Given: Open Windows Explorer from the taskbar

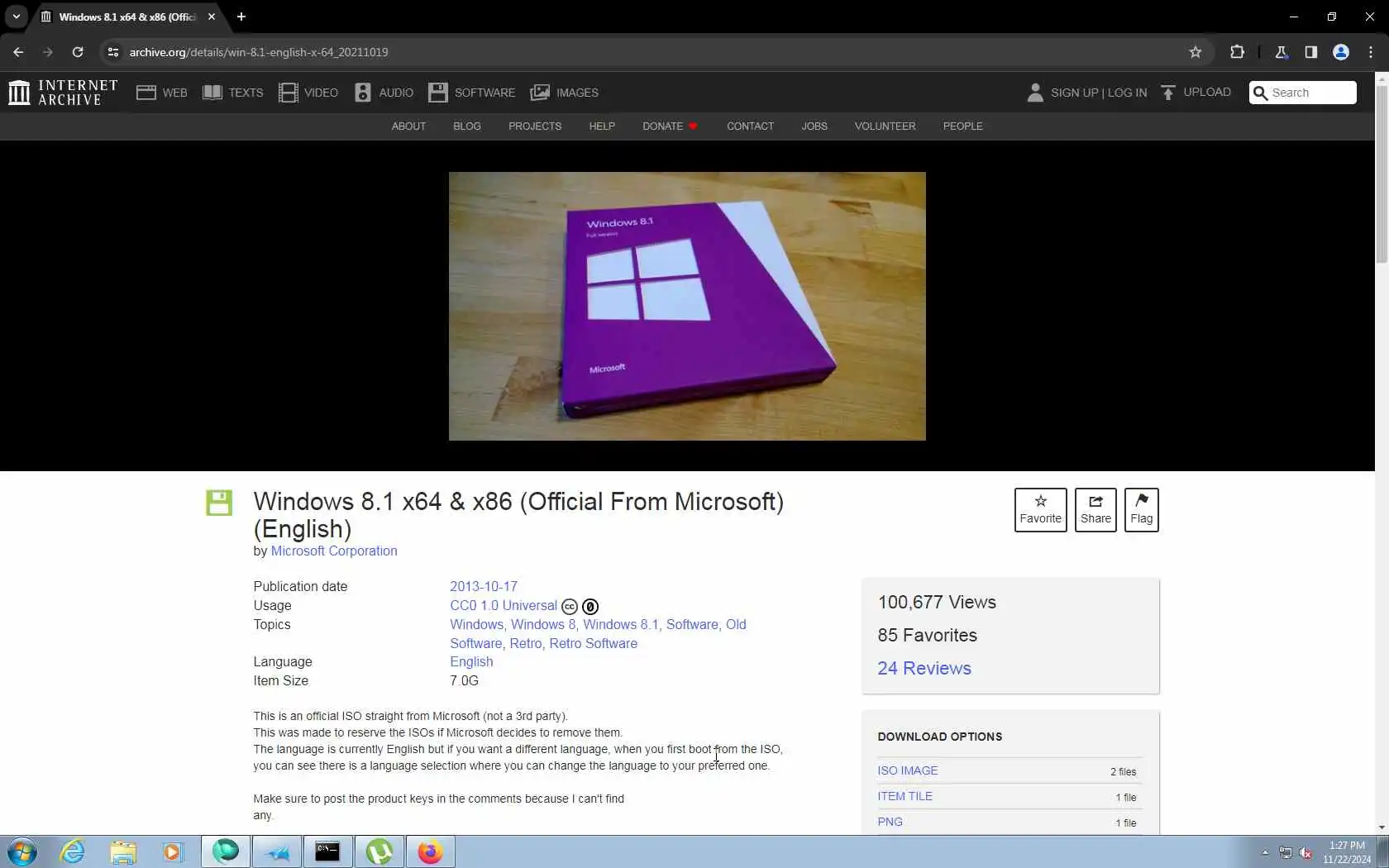Looking at the screenshot, I should (123, 851).
